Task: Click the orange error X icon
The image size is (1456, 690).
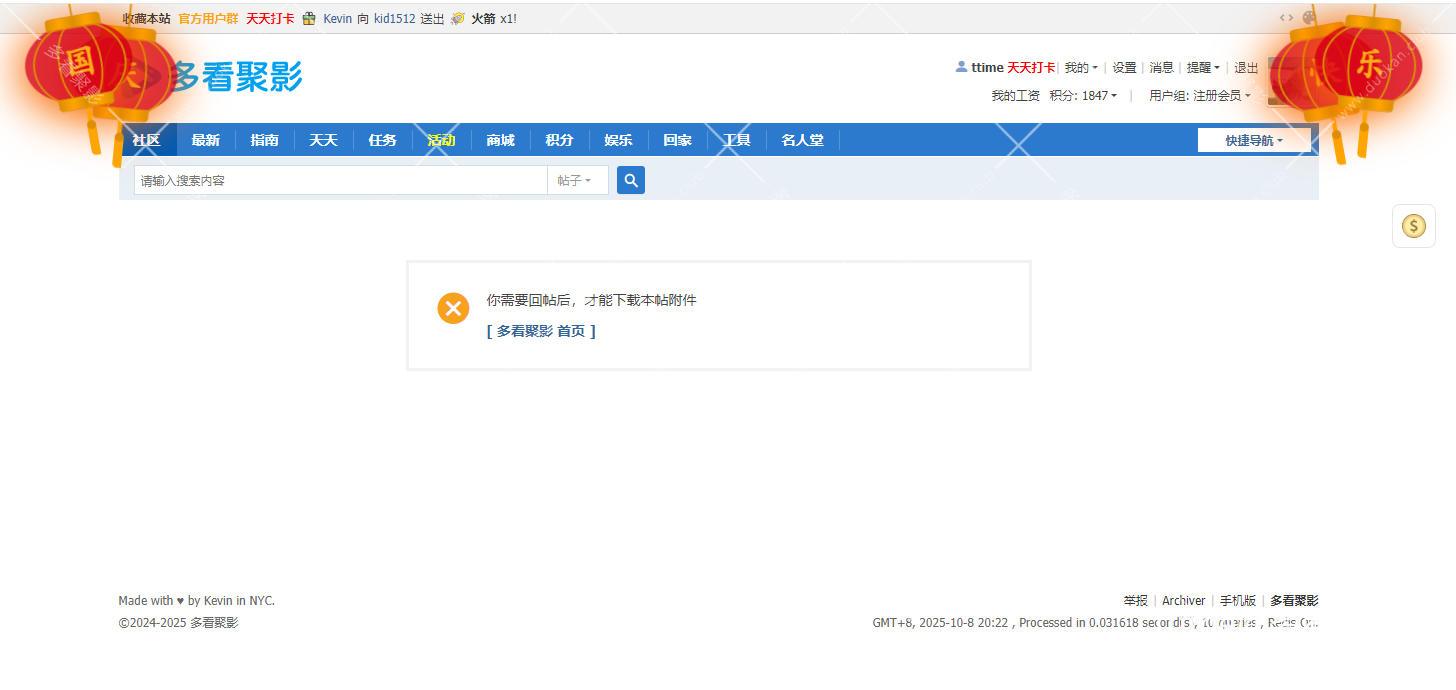Action: point(453,308)
